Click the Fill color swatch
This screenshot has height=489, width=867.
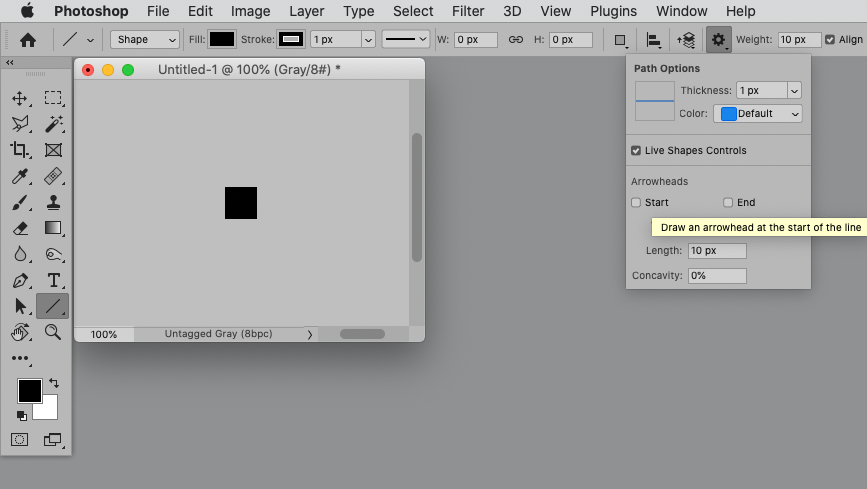coord(222,39)
